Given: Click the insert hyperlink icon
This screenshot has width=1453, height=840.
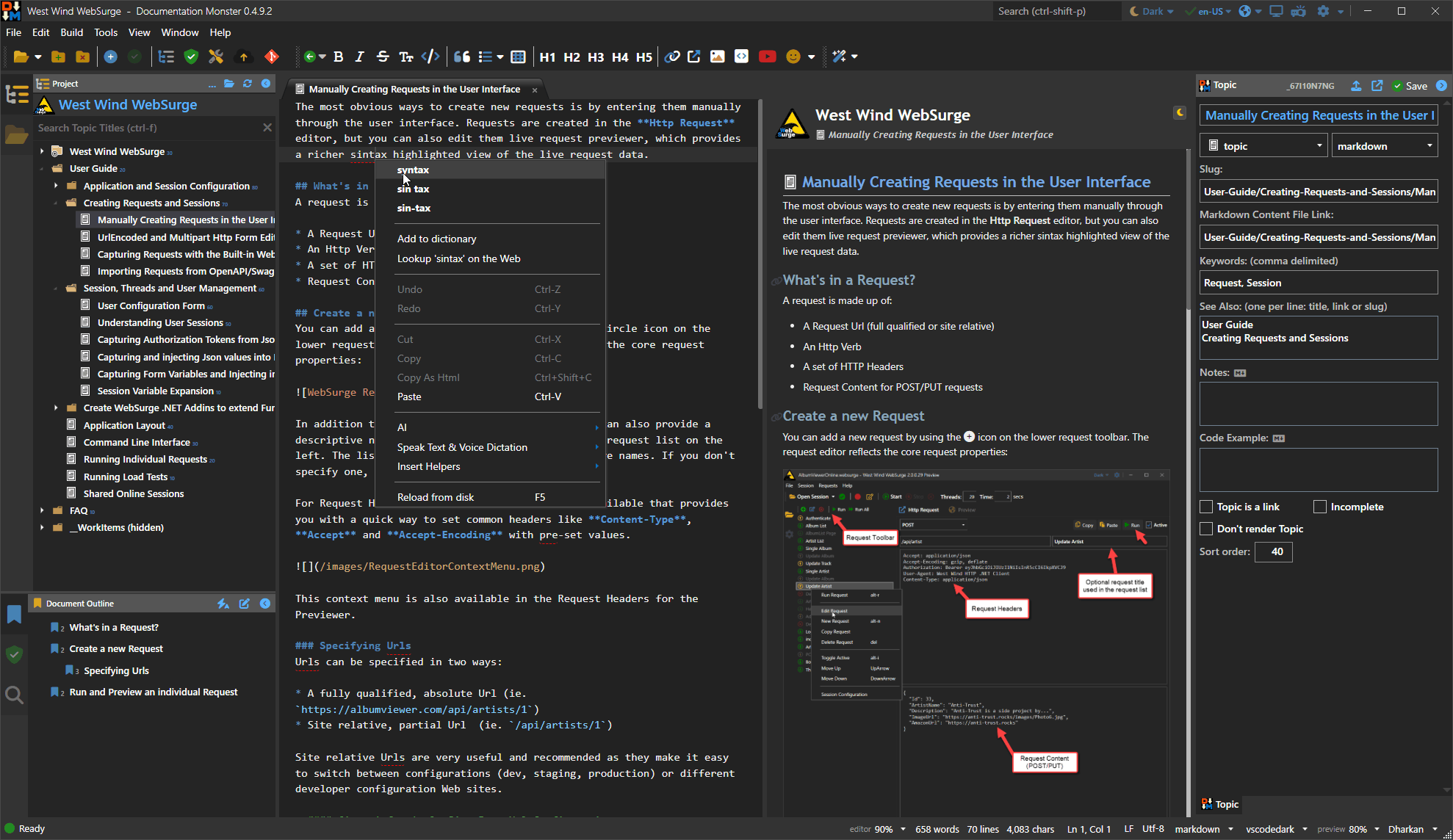Looking at the screenshot, I should click(672, 57).
